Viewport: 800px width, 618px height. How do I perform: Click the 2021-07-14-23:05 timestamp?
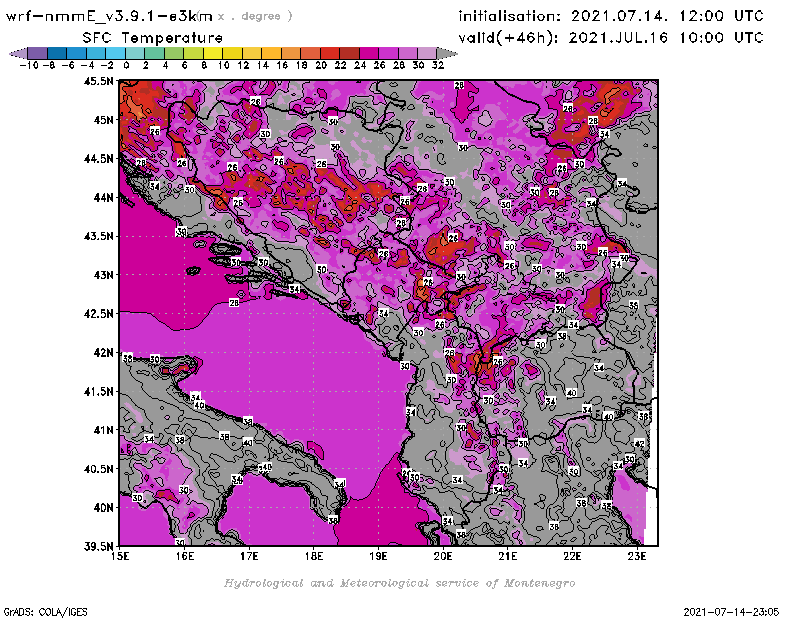(731, 612)
